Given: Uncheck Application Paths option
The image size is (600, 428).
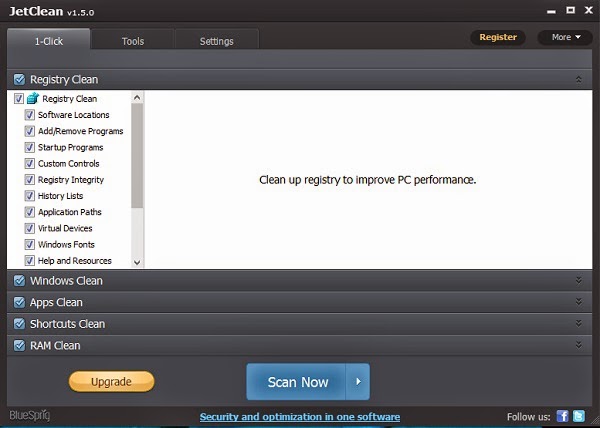Looking at the screenshot, I should coord(29,212).
